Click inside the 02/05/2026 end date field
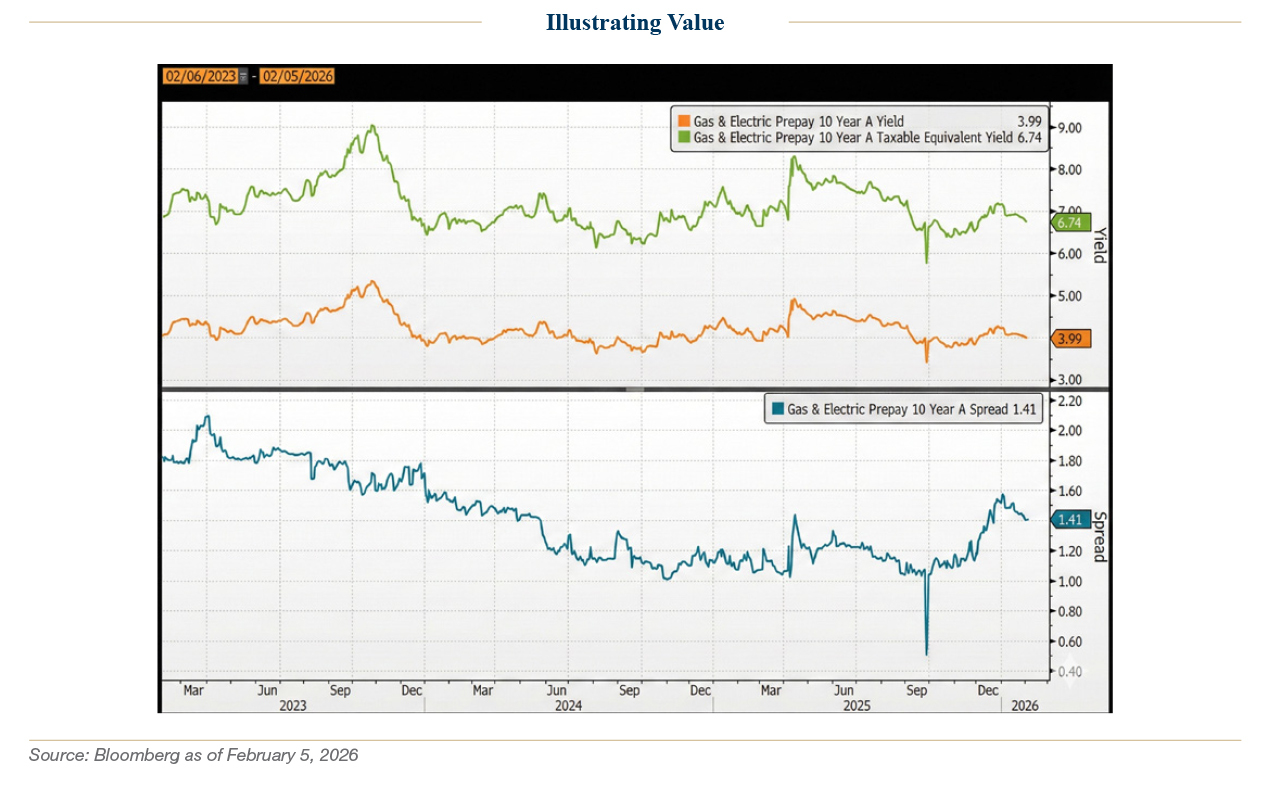 tap(299, 75)
